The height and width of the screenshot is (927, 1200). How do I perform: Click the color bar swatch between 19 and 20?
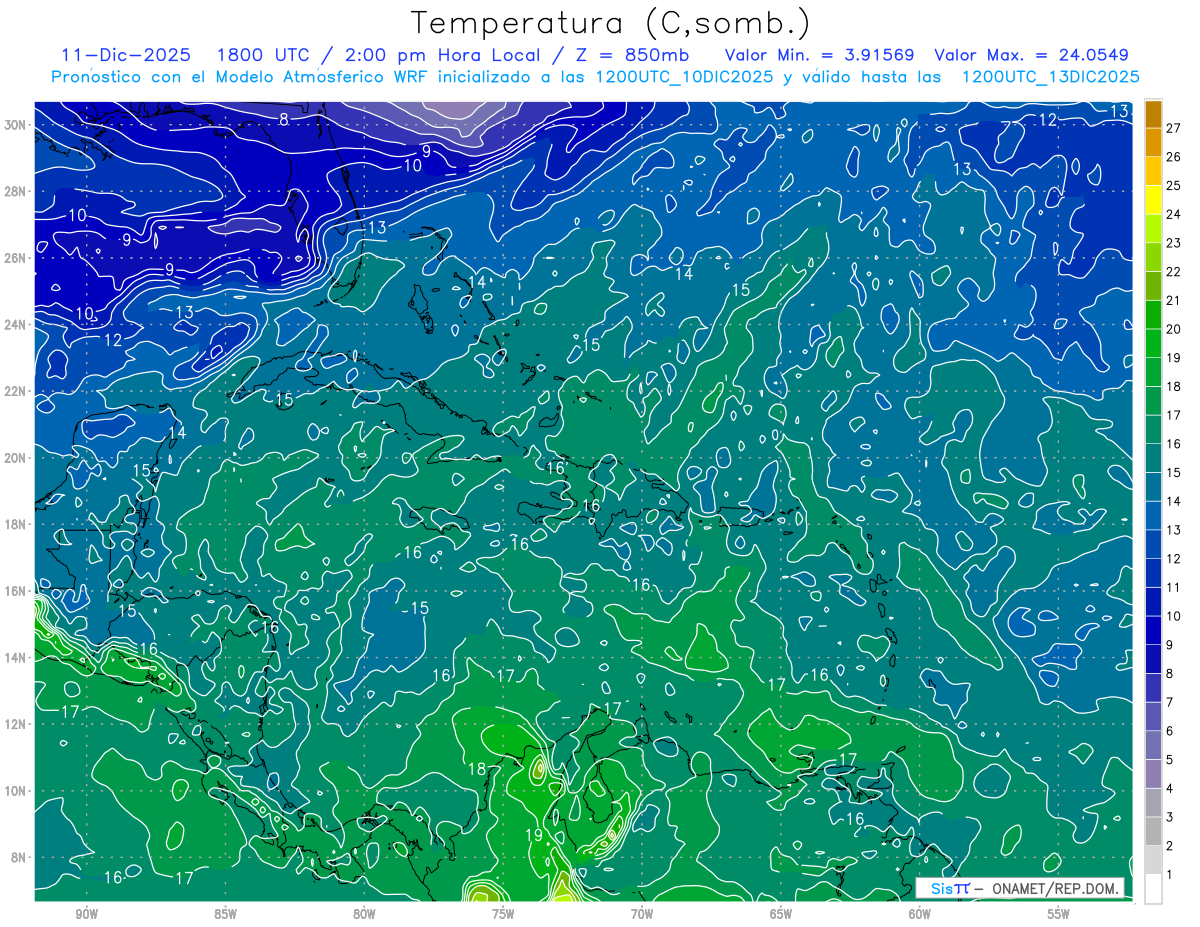tap(1153, 343)
